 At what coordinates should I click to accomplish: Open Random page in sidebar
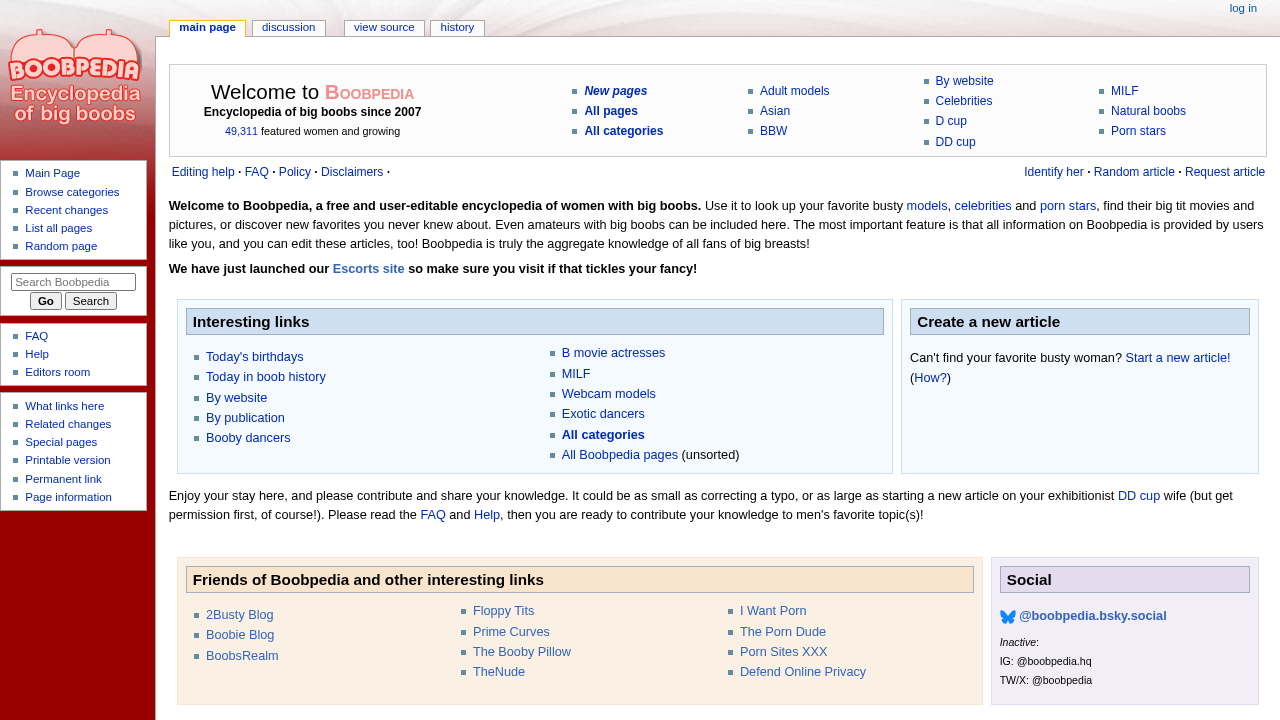pyautogui.click(x=61, y=246)
